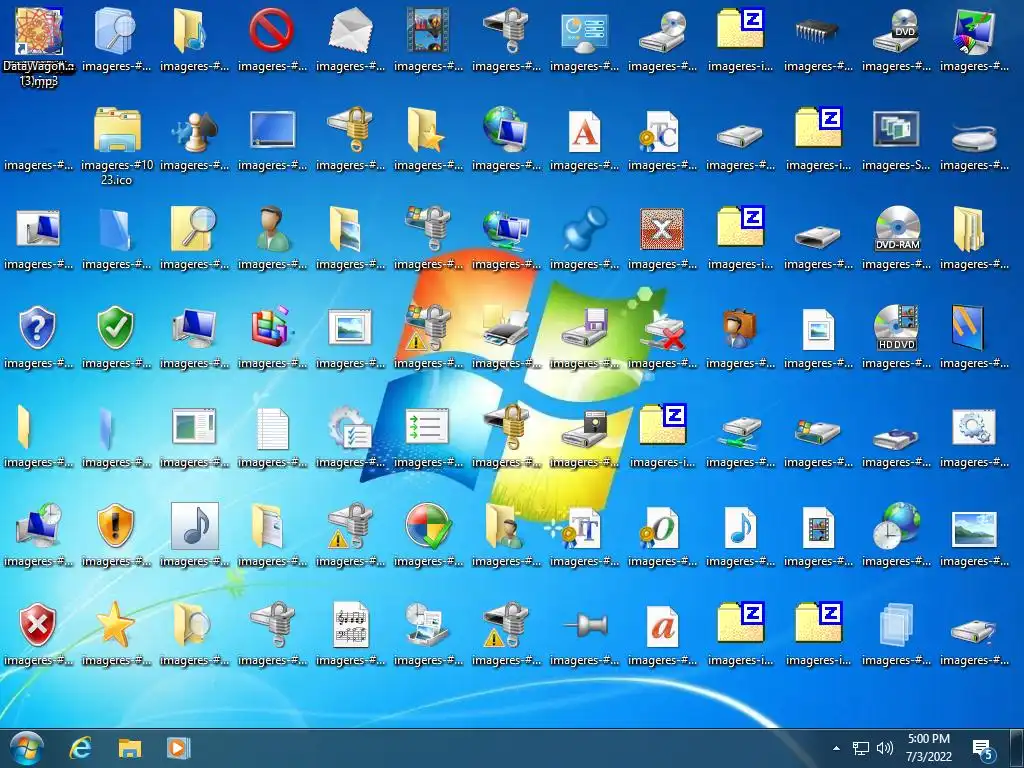Select the orange exclamation shield icon

pos(116,526)
